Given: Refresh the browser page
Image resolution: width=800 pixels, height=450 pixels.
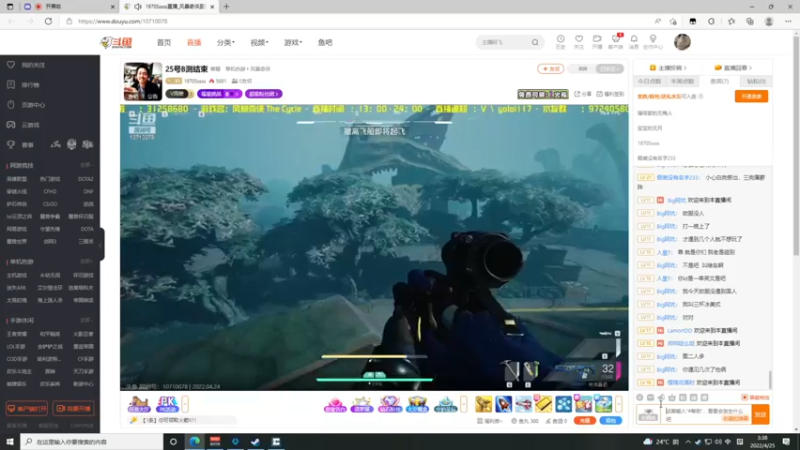Looking at the screenshot, I should point(48,21).
